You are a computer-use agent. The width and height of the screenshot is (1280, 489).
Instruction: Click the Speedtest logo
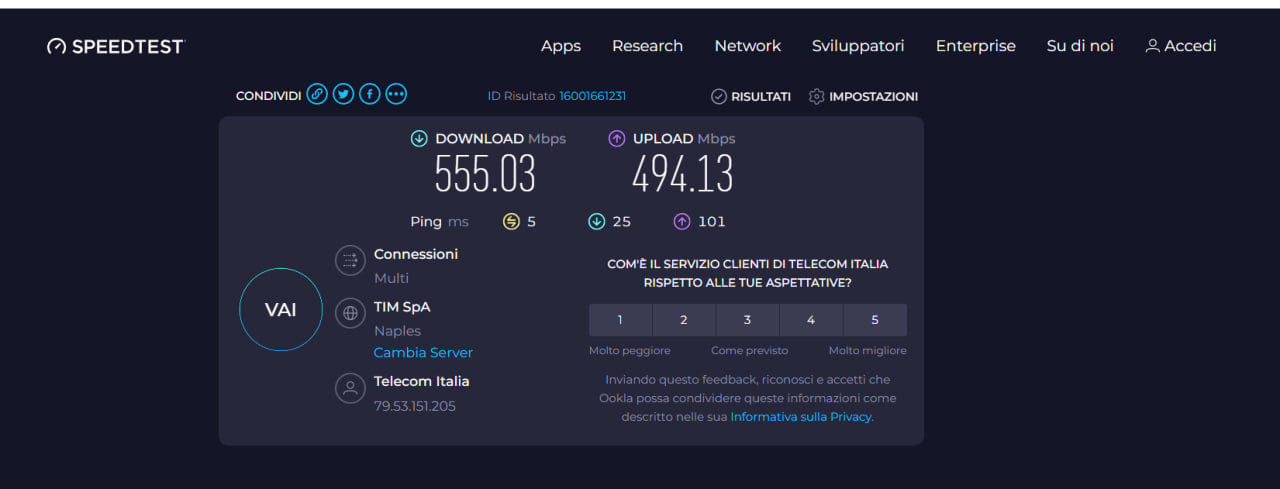point(116,46)
